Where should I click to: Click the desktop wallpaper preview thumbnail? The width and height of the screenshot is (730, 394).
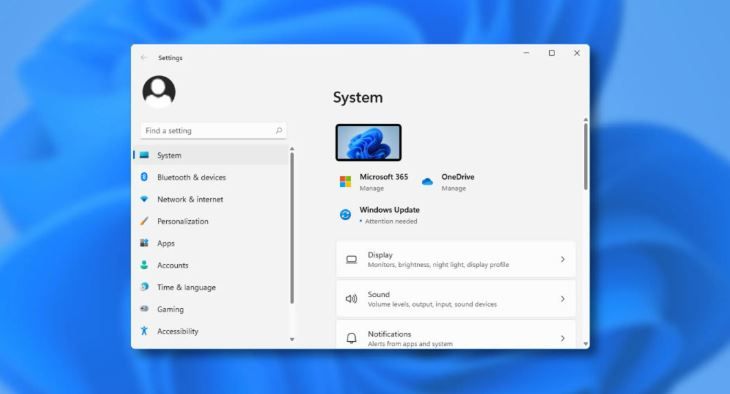368,143
